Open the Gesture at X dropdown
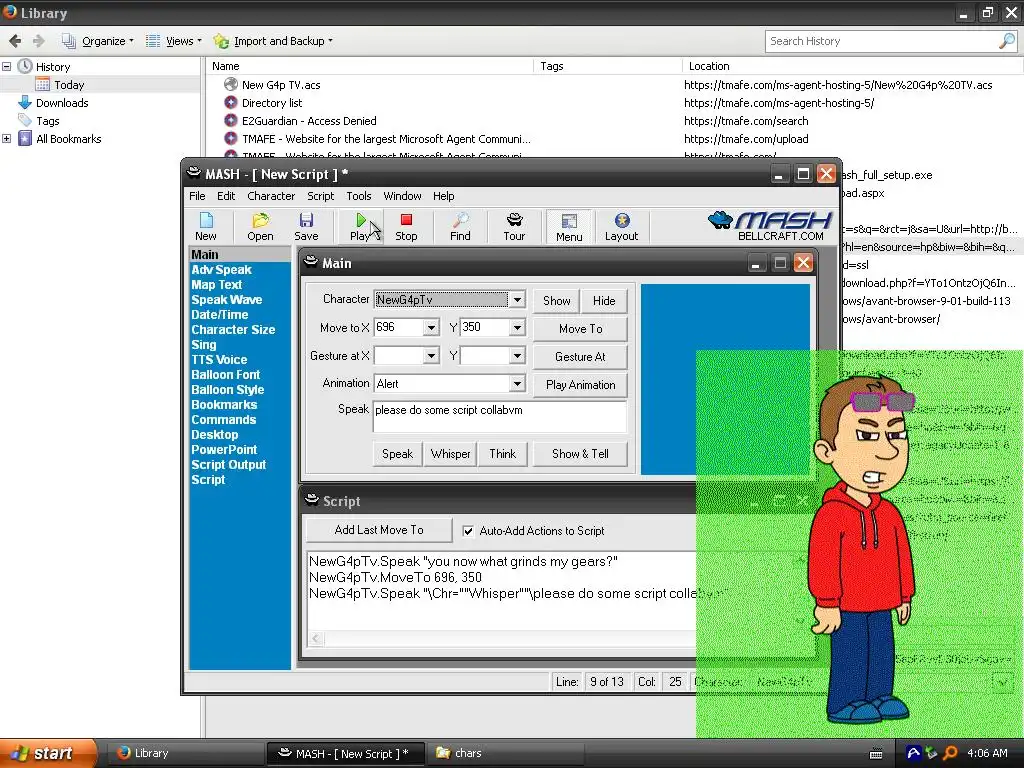 pyautogui.click(x=431, y=356)
